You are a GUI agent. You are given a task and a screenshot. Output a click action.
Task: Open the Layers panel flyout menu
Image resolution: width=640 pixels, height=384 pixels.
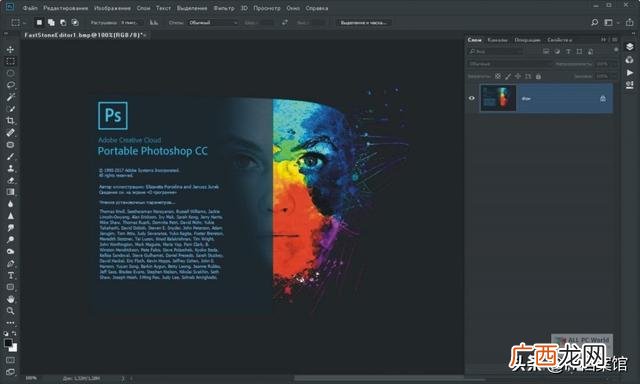[615, 40]
